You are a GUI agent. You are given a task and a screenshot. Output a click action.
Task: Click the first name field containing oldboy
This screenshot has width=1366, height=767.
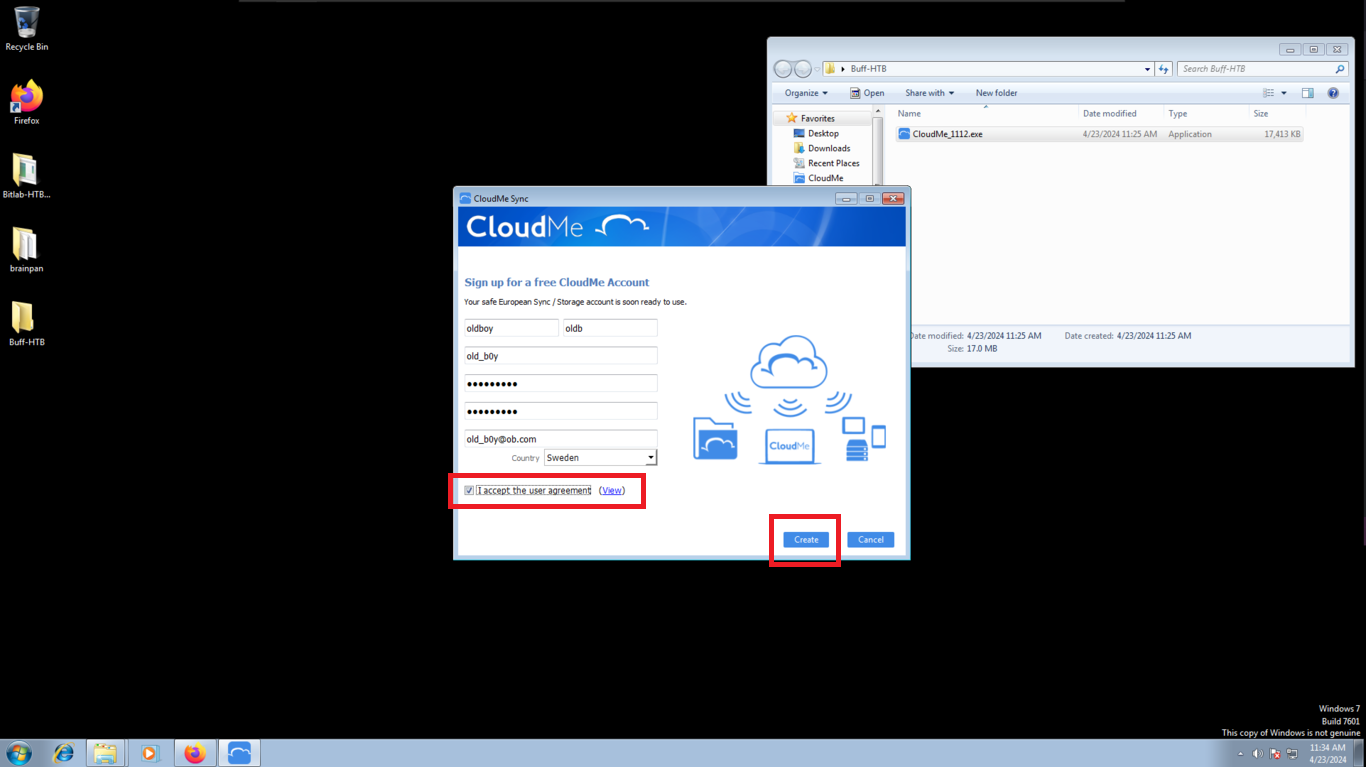[511, 328]
